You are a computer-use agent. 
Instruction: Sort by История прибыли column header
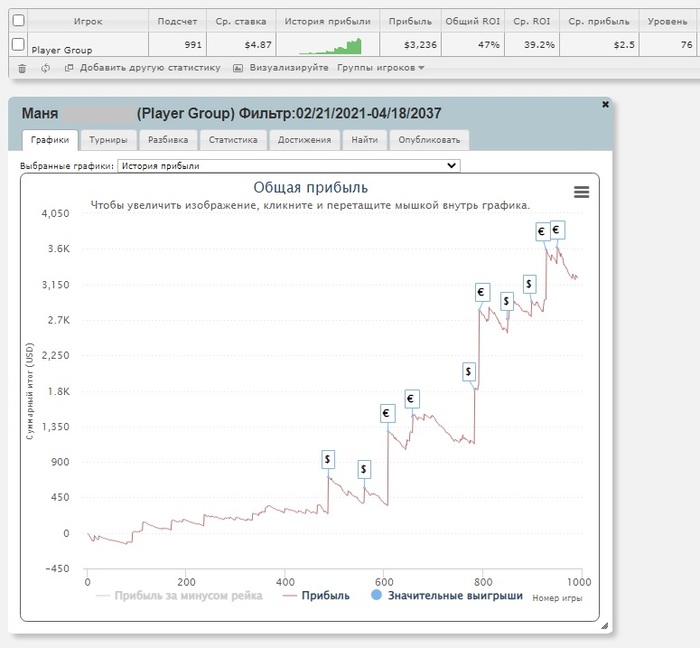[328, 21]
